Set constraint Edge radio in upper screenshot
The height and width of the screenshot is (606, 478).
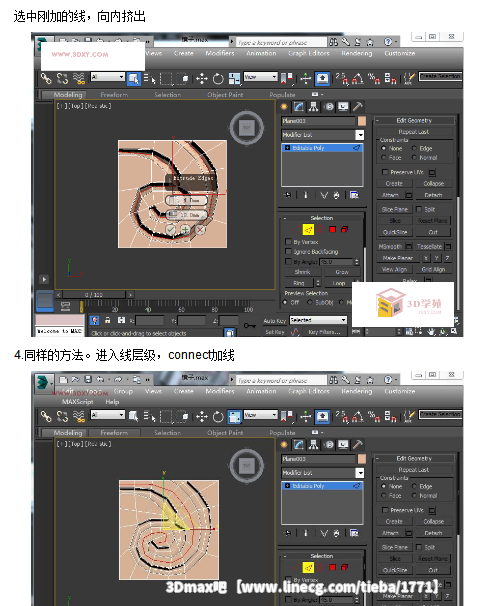pos(414,148)
